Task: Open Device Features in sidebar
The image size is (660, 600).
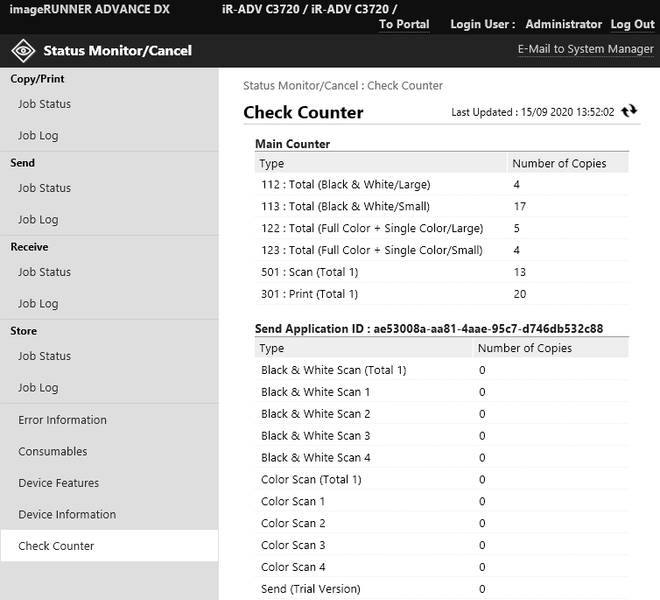Action: pyautogui.click(x=58, y=483)
